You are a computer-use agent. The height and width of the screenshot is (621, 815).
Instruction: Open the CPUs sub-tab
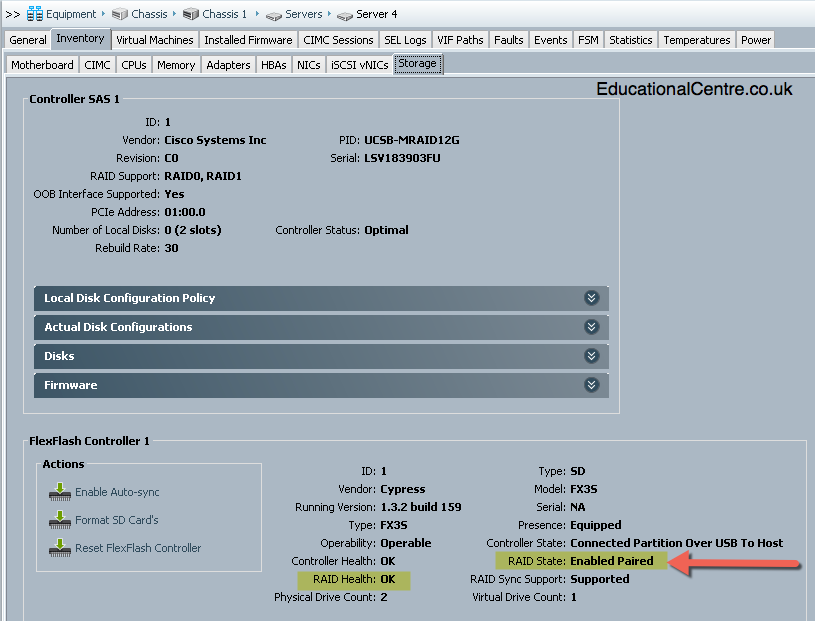134,65
